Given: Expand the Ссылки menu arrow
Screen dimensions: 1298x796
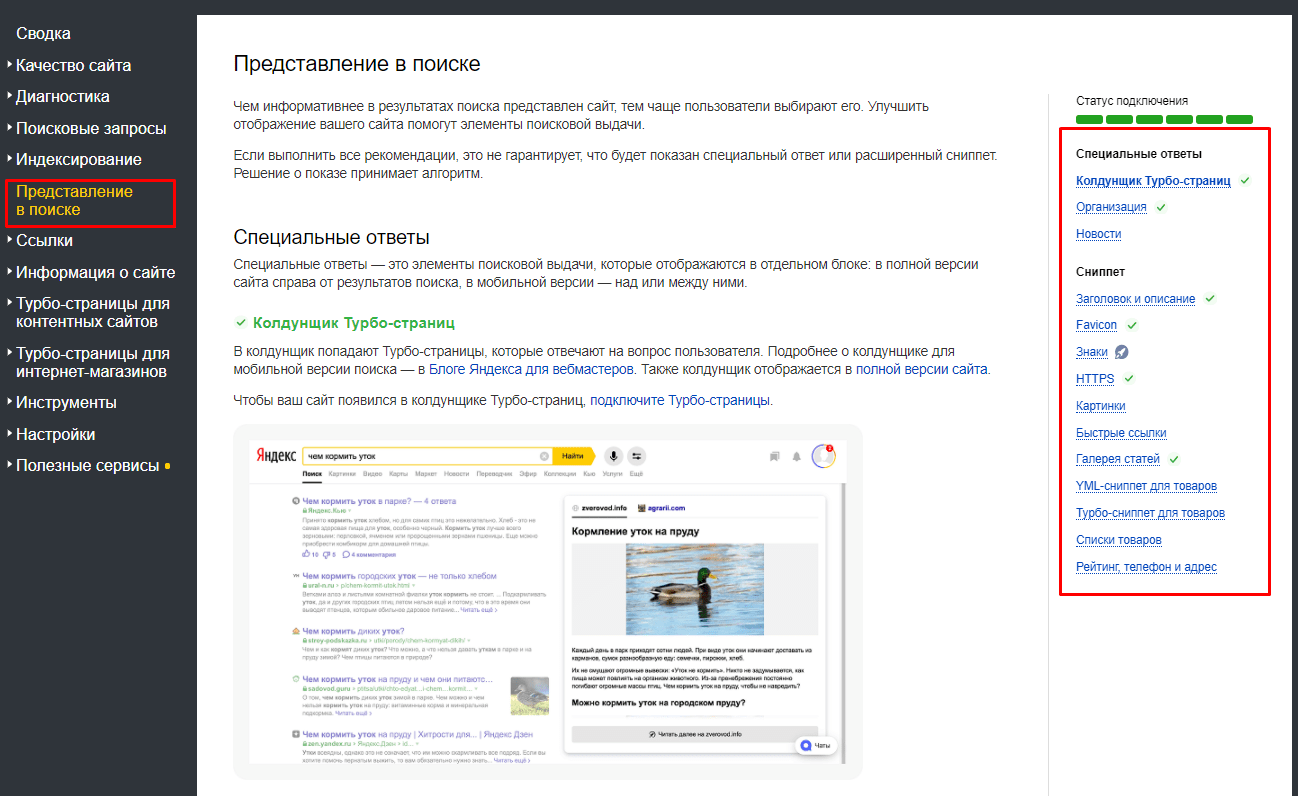Looking at the screenshot, I should point(10,240).
